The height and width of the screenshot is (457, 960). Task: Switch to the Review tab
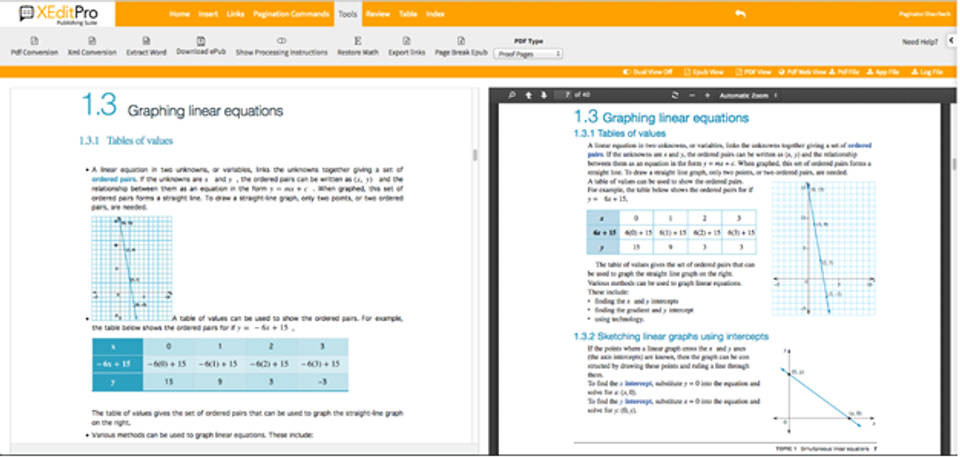point(377,14)
